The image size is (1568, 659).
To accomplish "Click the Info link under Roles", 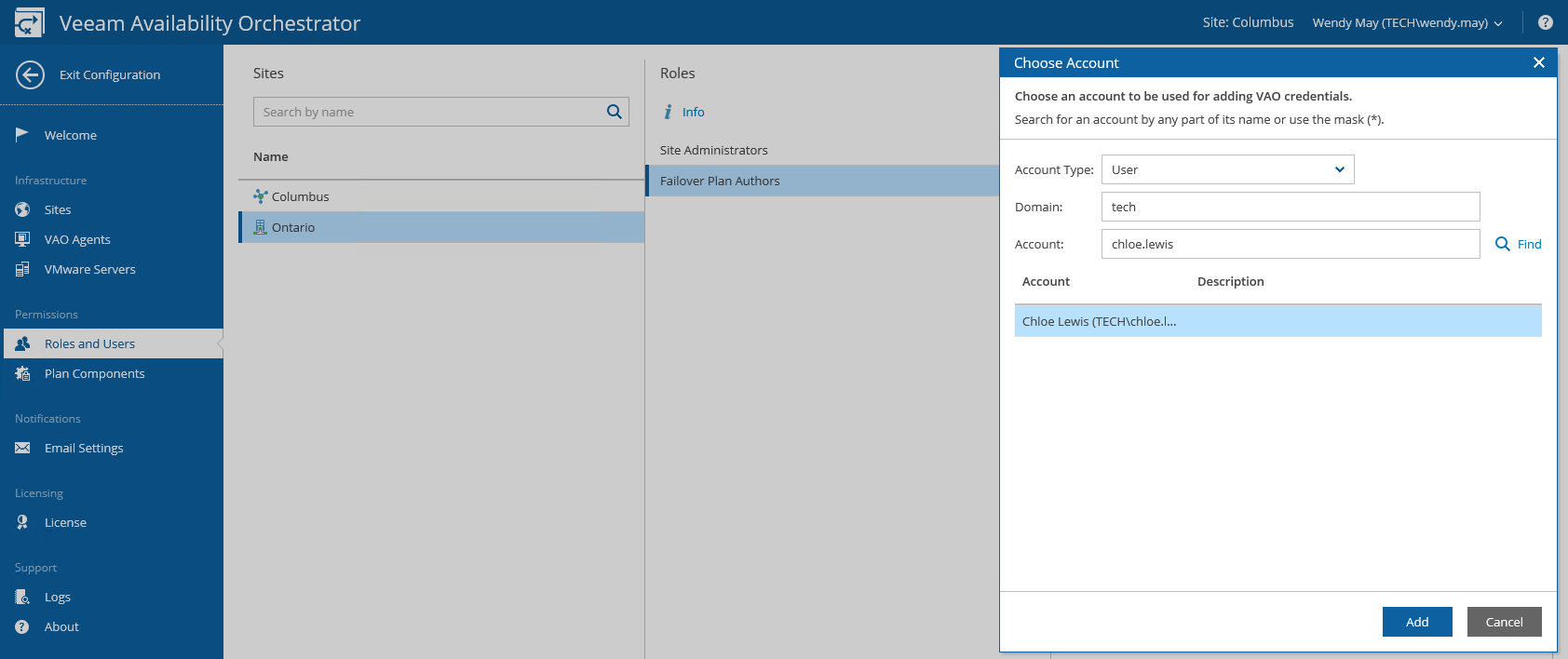I will 693,112.
